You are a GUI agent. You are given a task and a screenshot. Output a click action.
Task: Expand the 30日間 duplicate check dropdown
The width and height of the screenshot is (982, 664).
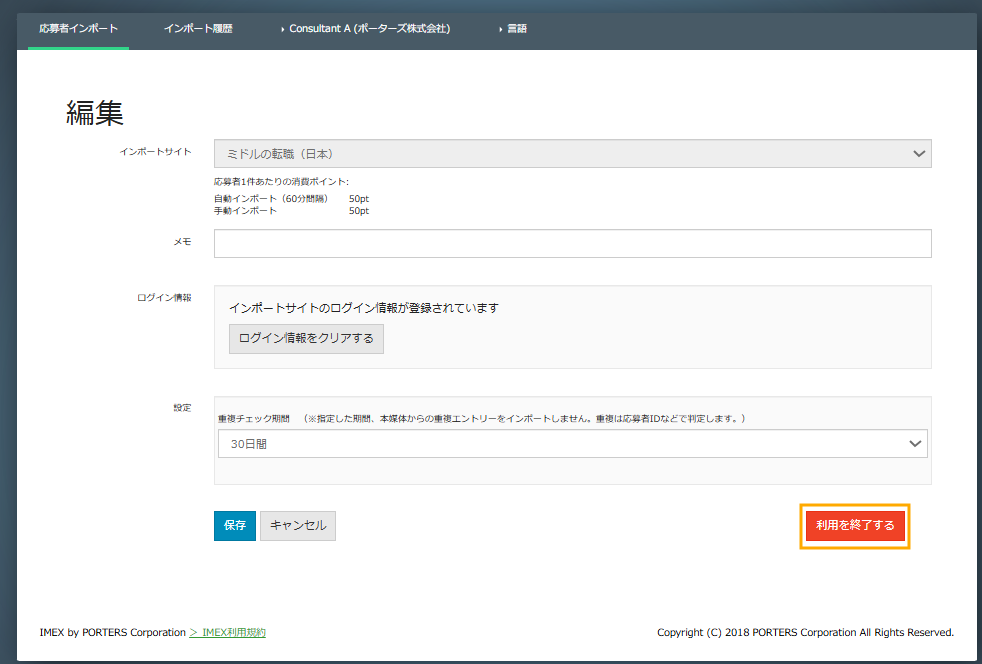(560, 444)
